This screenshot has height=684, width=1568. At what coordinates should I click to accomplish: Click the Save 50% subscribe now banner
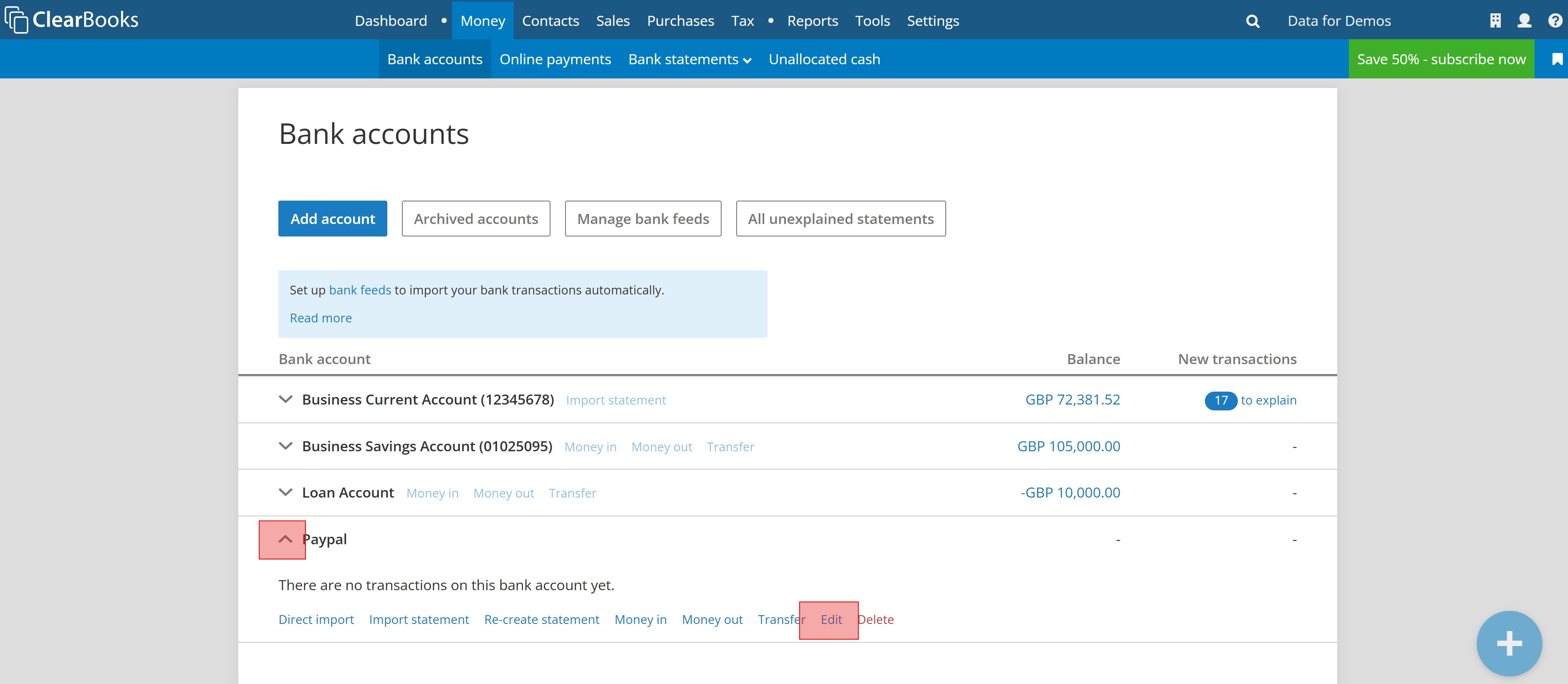[x=1441, y=59]
